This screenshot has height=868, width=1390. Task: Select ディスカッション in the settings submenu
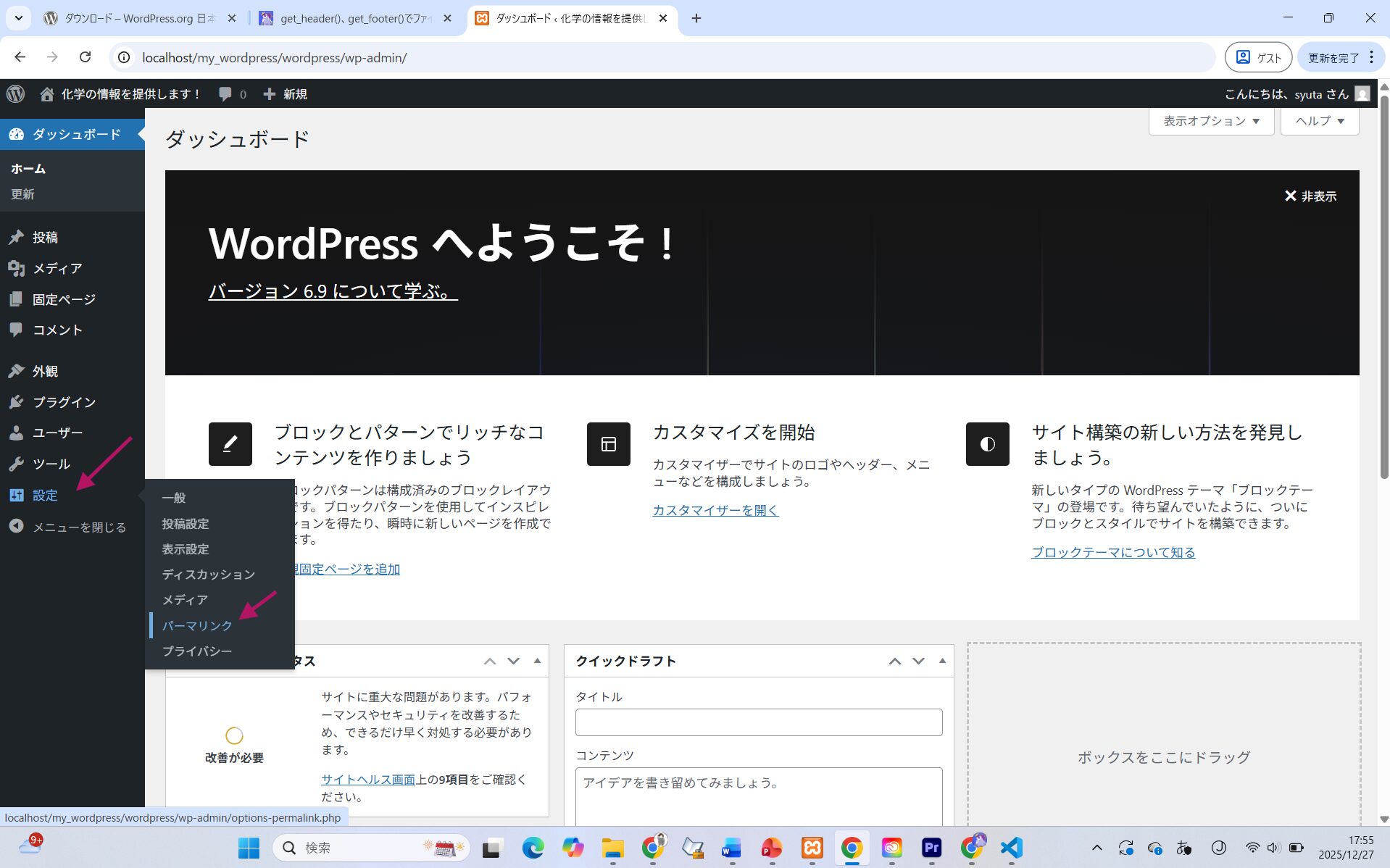pyautogui.click(x=208, y=575)
